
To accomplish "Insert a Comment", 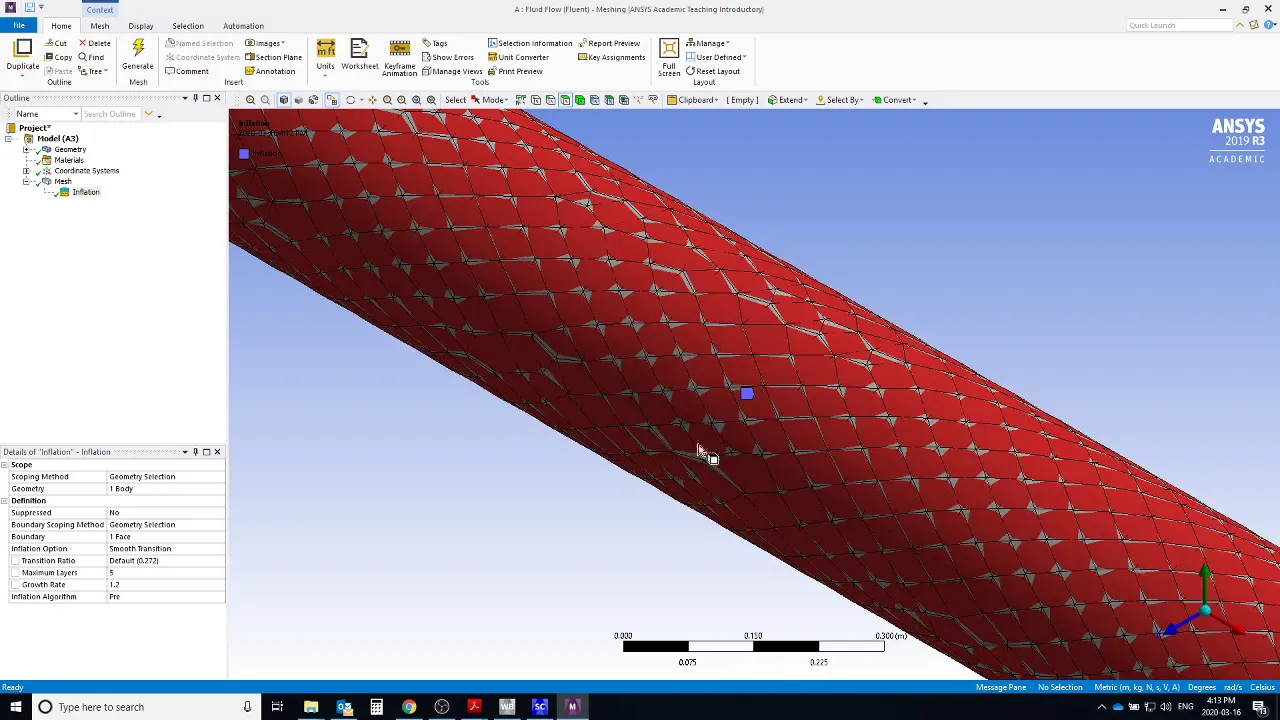I will 187,71.
